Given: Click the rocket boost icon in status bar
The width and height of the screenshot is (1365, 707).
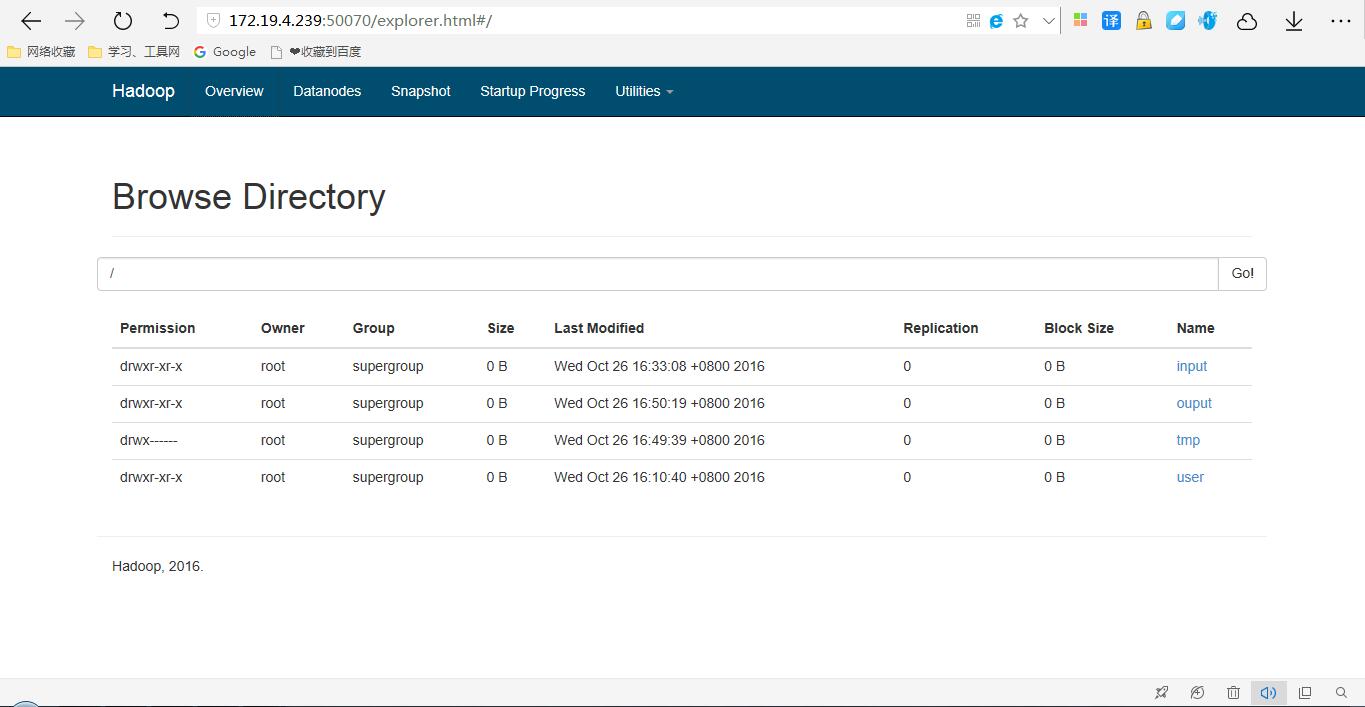Looking at the screenshot, I should click(x=1162, y=691).
